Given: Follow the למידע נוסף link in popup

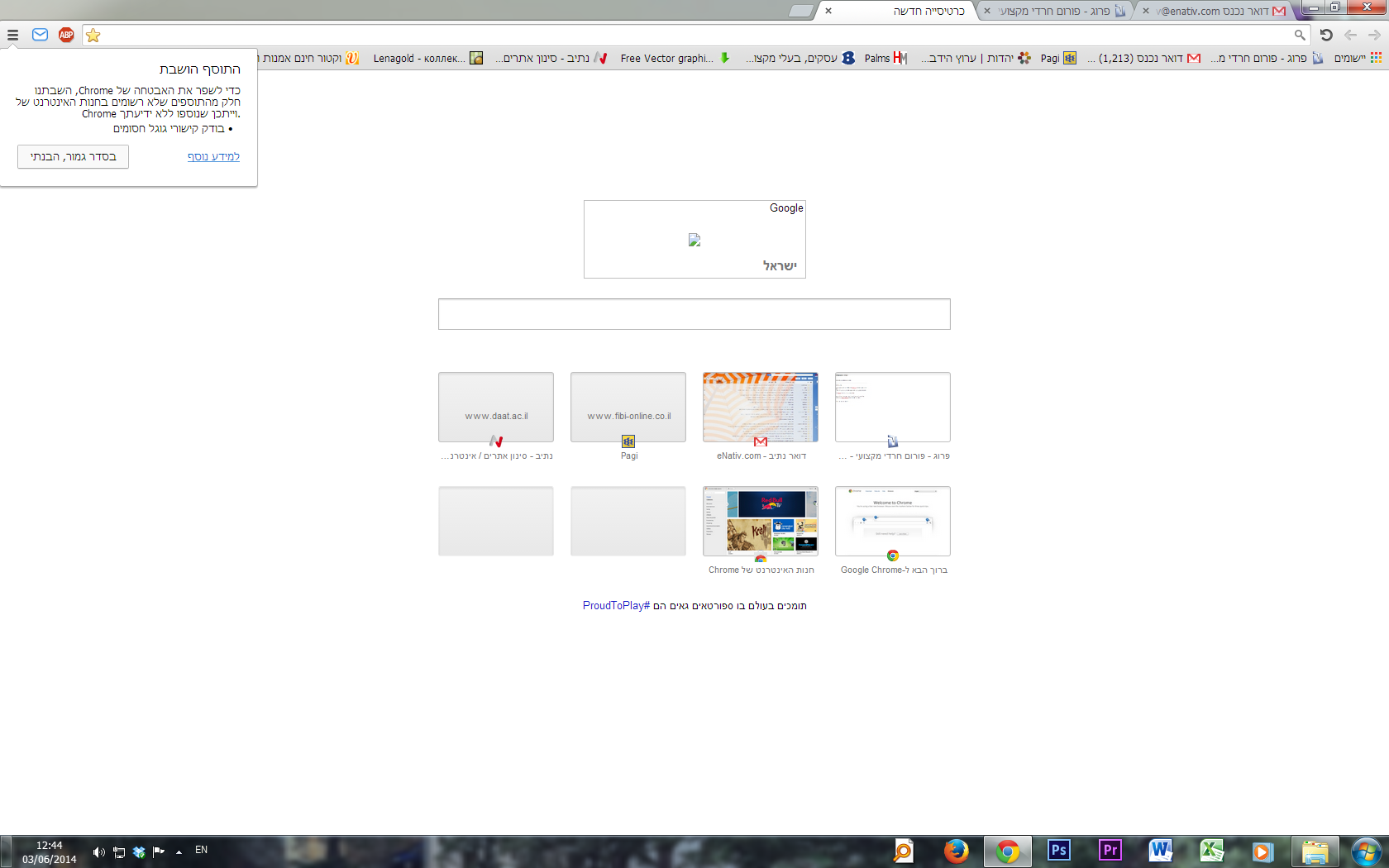Looking at the screenshot, I should pos(213,156).
